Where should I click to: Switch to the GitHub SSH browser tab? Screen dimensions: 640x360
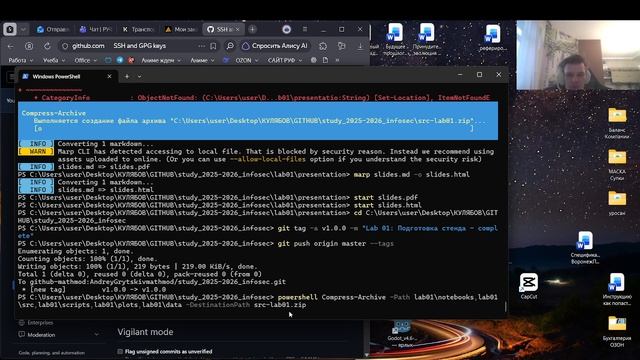click(x=223, y=29)
